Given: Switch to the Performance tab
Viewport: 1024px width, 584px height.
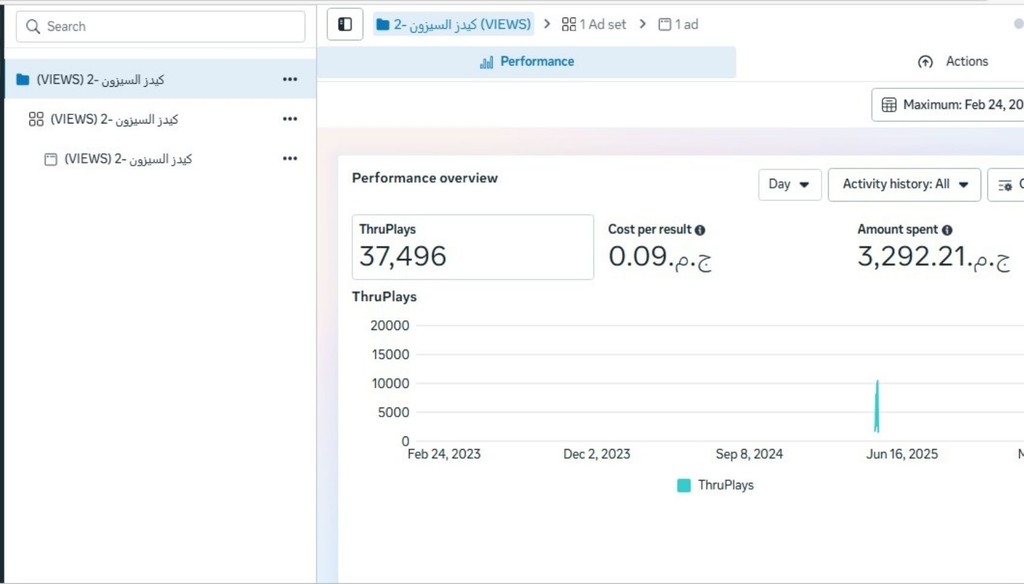Looking at the screenshot, I should [526, 62].
